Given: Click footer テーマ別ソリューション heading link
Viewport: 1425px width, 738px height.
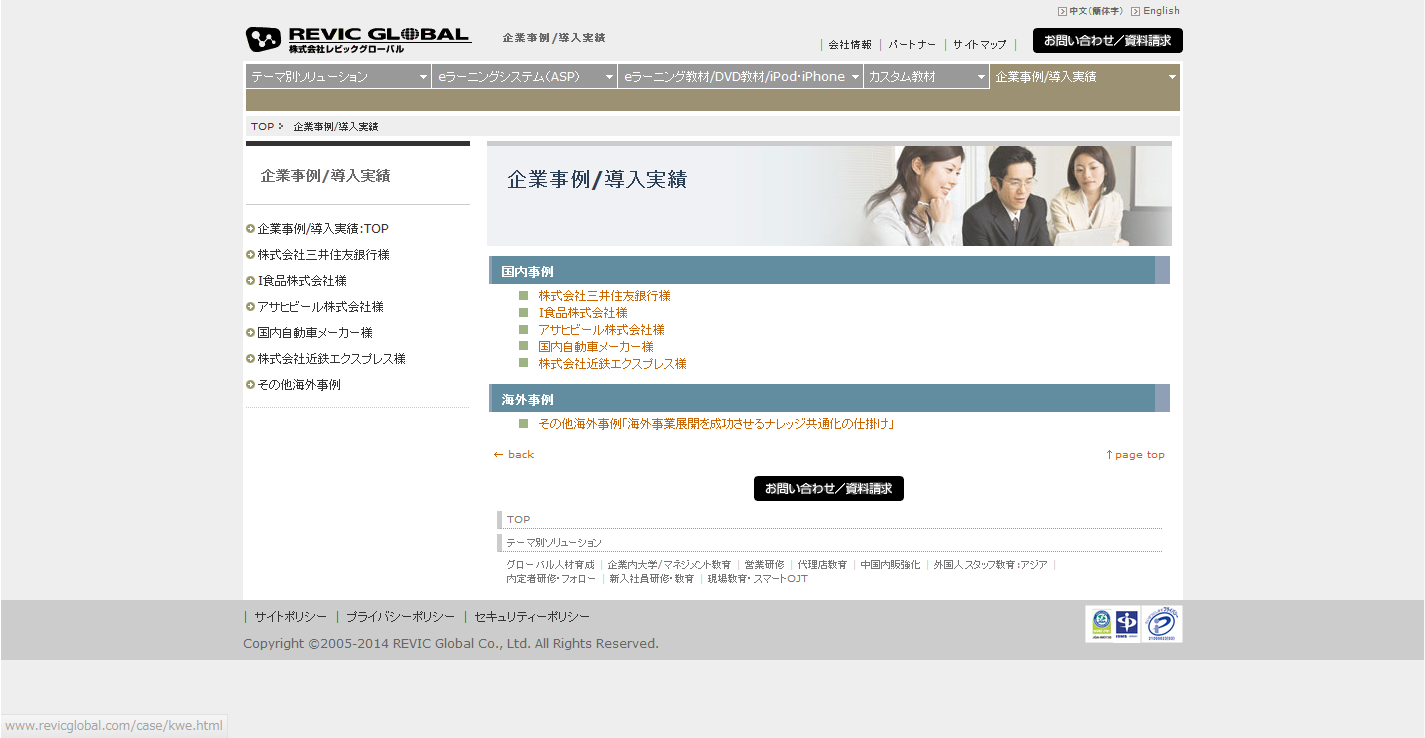Looking at the screenshot, I should (554, 543).
